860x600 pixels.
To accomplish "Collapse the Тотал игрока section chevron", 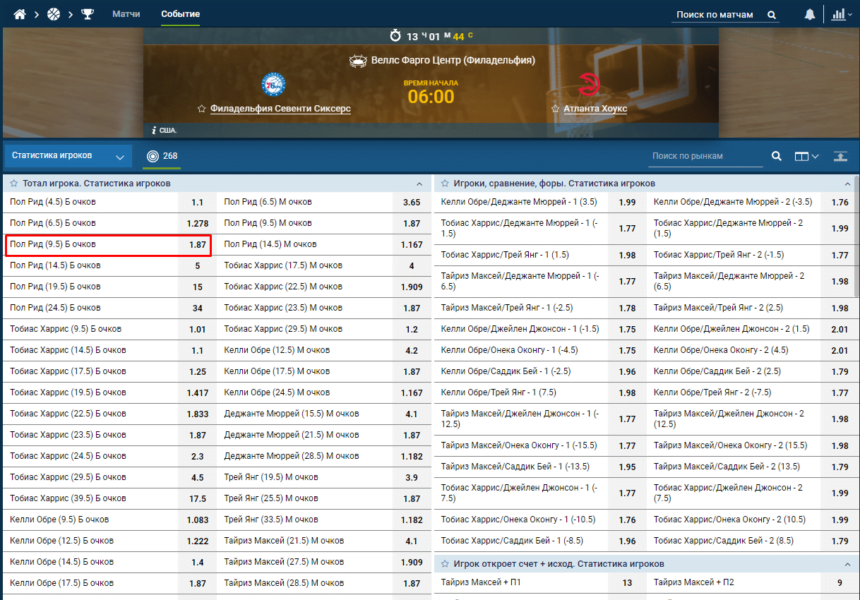I will [x=420, y=184].
